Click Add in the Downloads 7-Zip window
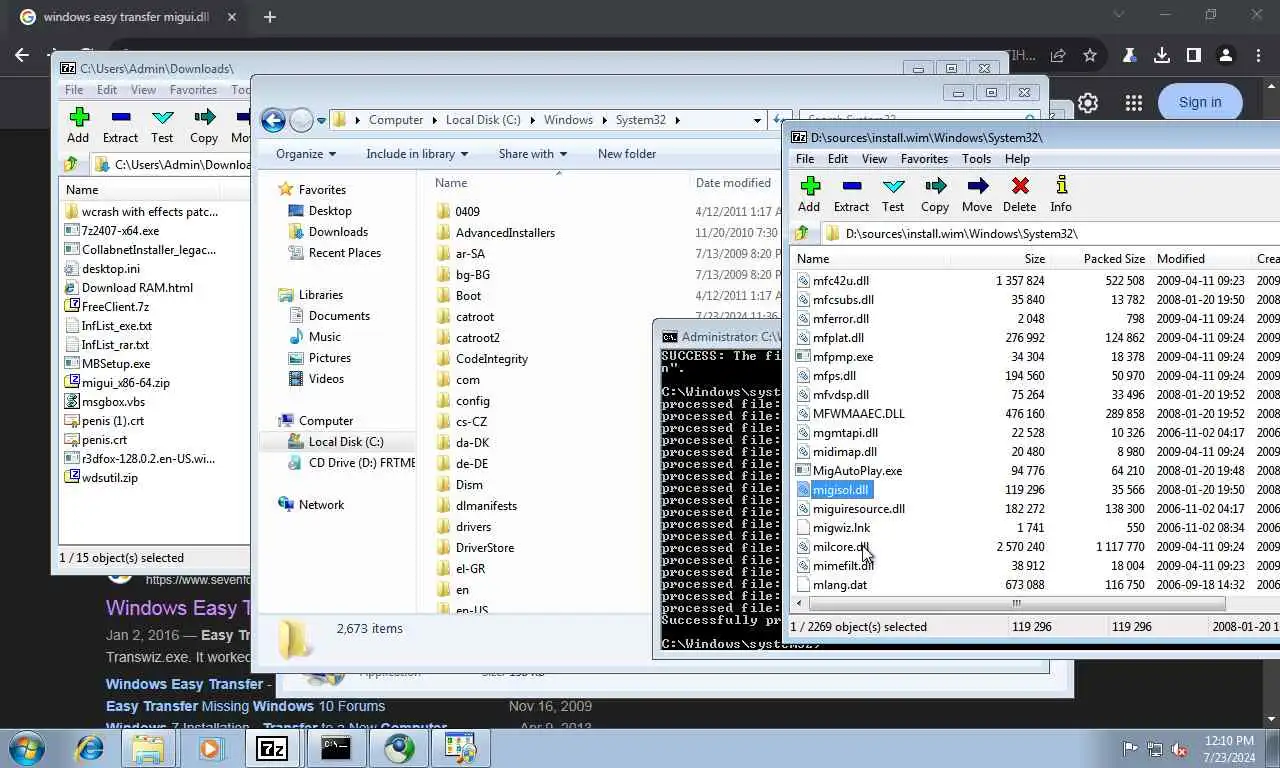1280x768 pixels. pyautogui.click(x=78, y=126)
